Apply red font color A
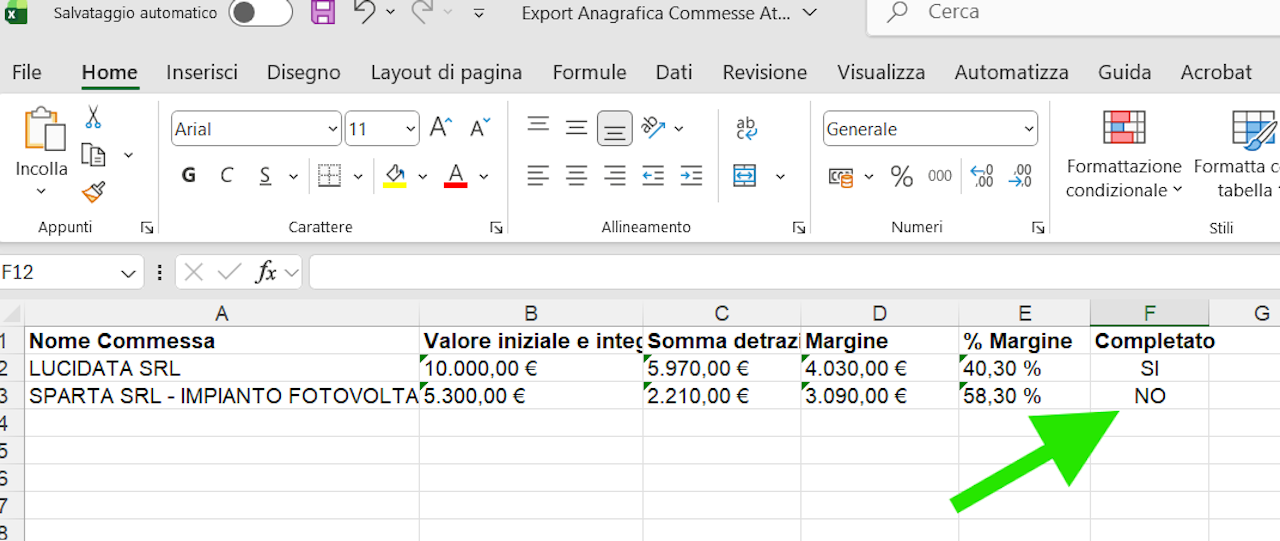This screenshot has width=1280, height=541. click(456, 176)
